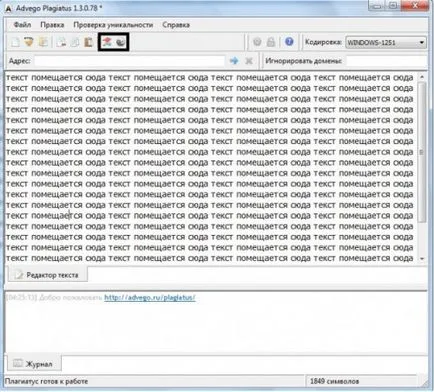Open help with the blue question icon
This screenshot has height=392, width=434.
(289, 42)
